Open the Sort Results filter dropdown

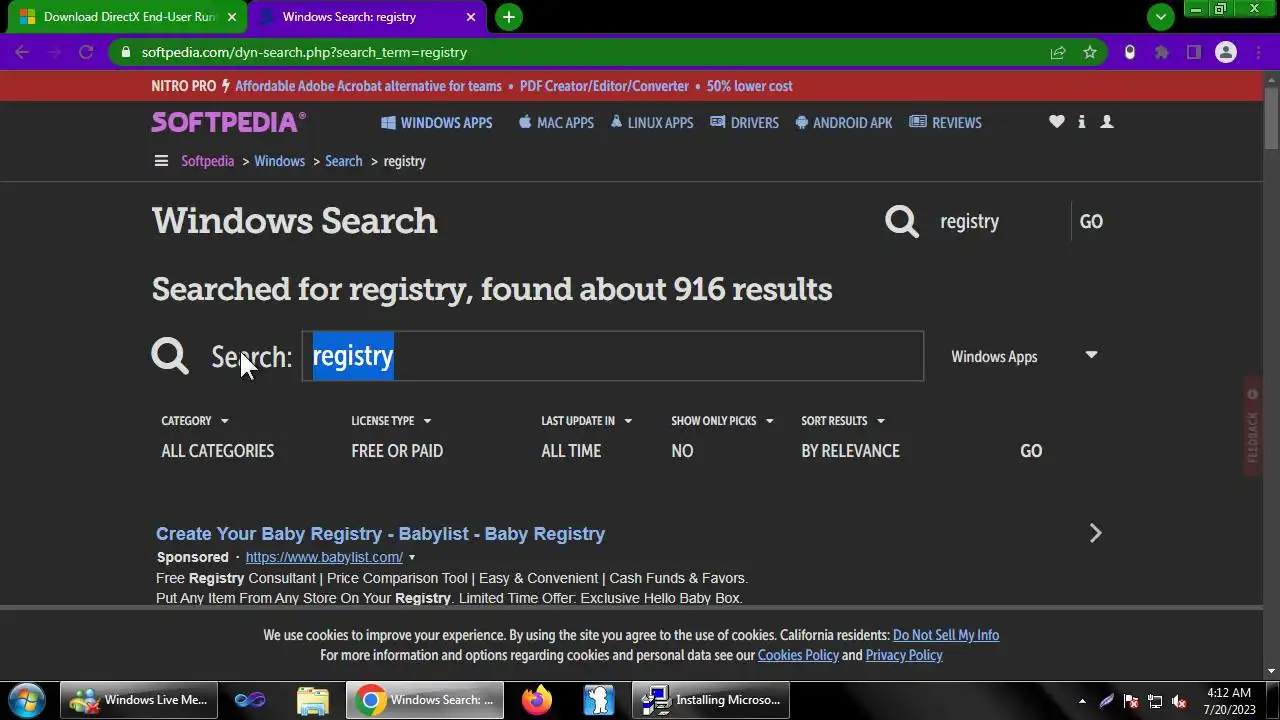tap(842, 421)
